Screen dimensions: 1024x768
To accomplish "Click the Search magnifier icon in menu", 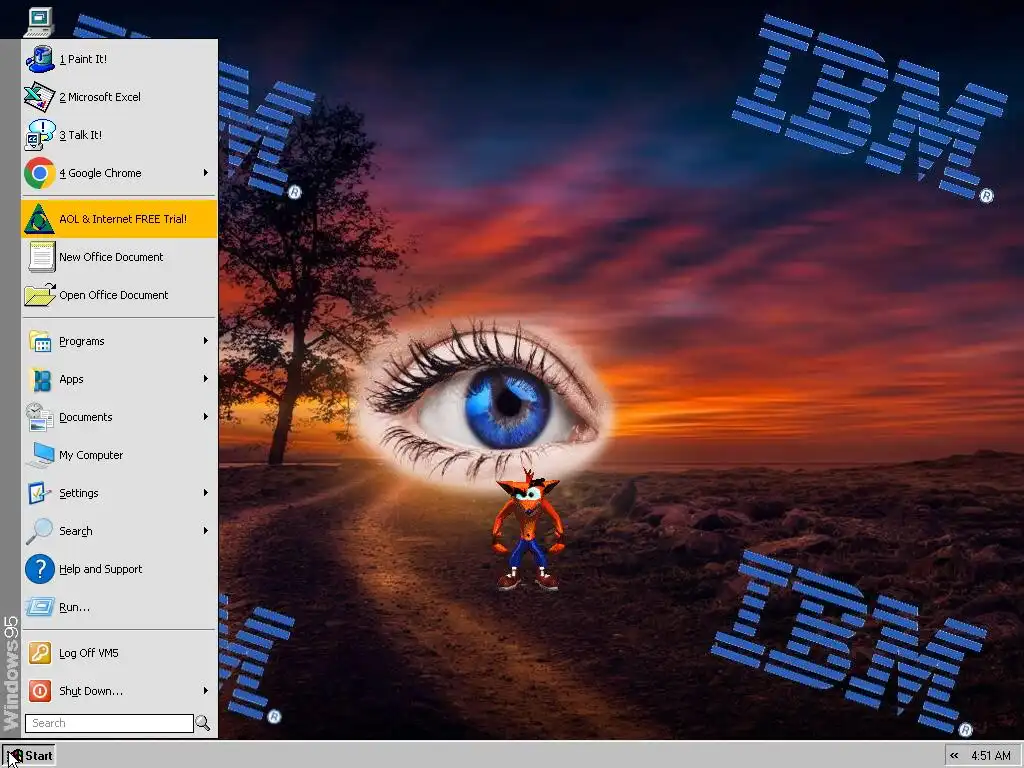I will (39, 531).
